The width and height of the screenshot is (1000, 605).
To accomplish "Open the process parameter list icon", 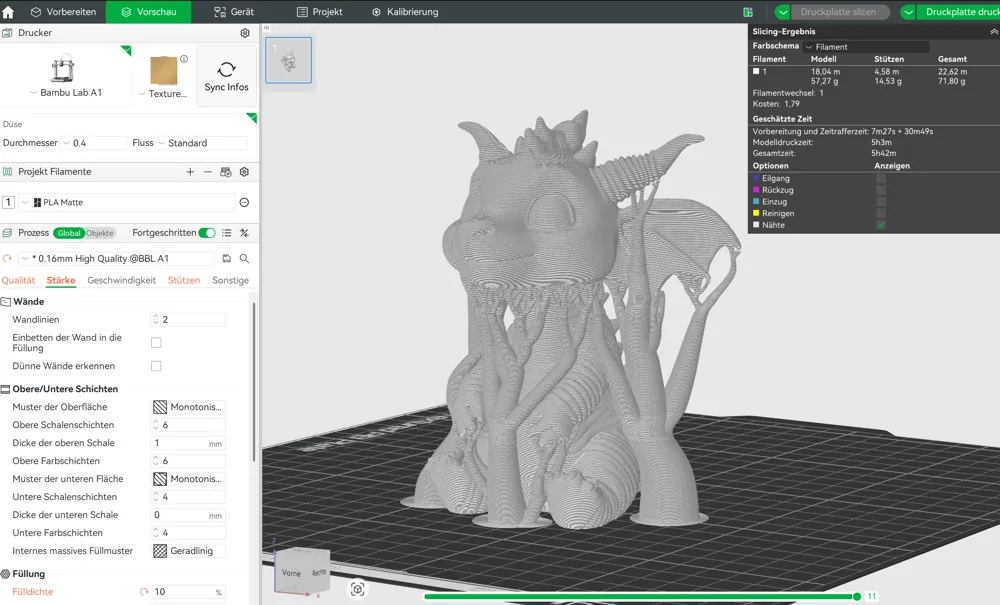I will 226,233.
